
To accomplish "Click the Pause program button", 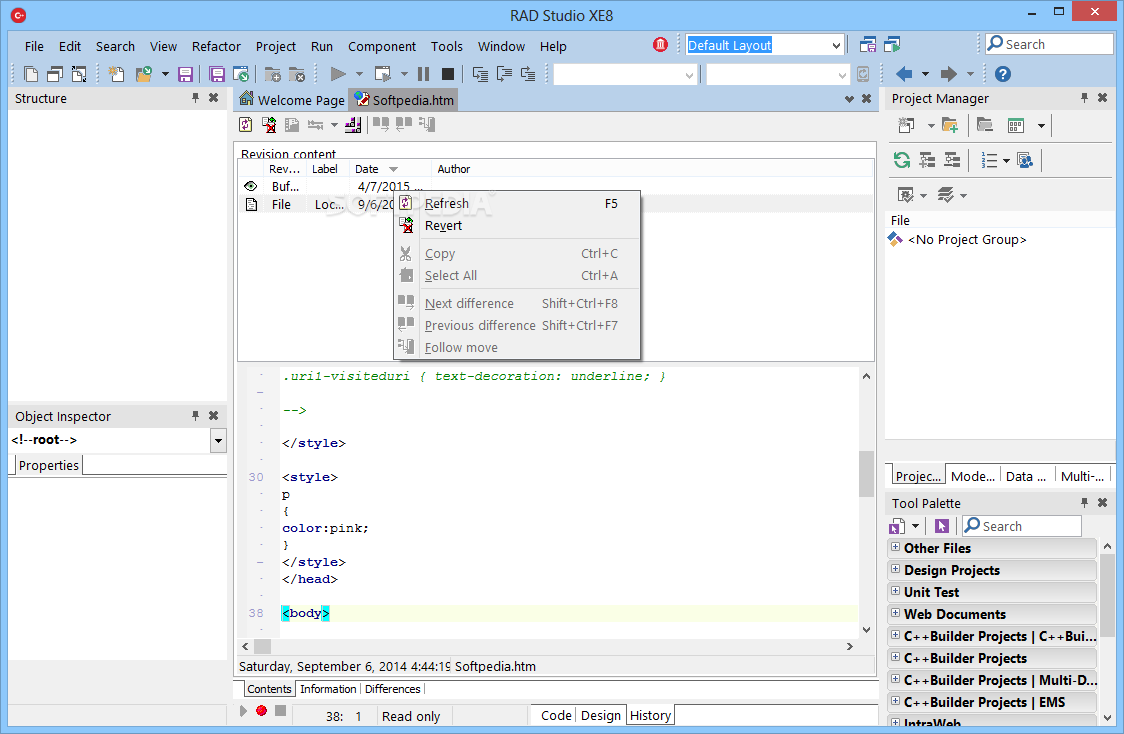I will [x=424, y=74].
